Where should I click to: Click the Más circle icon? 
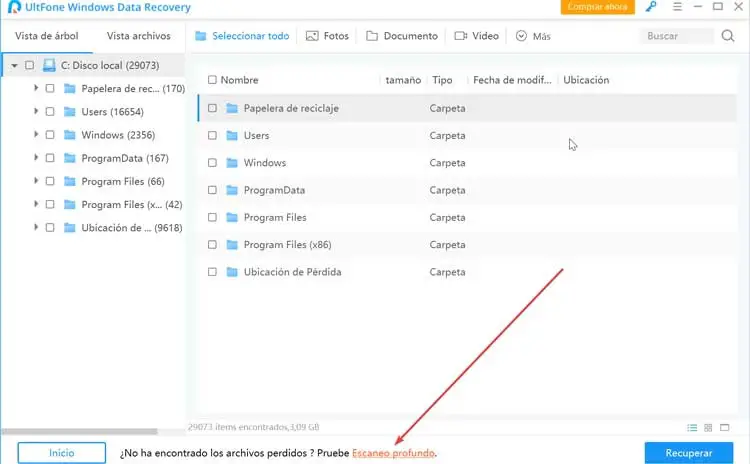[x=521, y=36]
